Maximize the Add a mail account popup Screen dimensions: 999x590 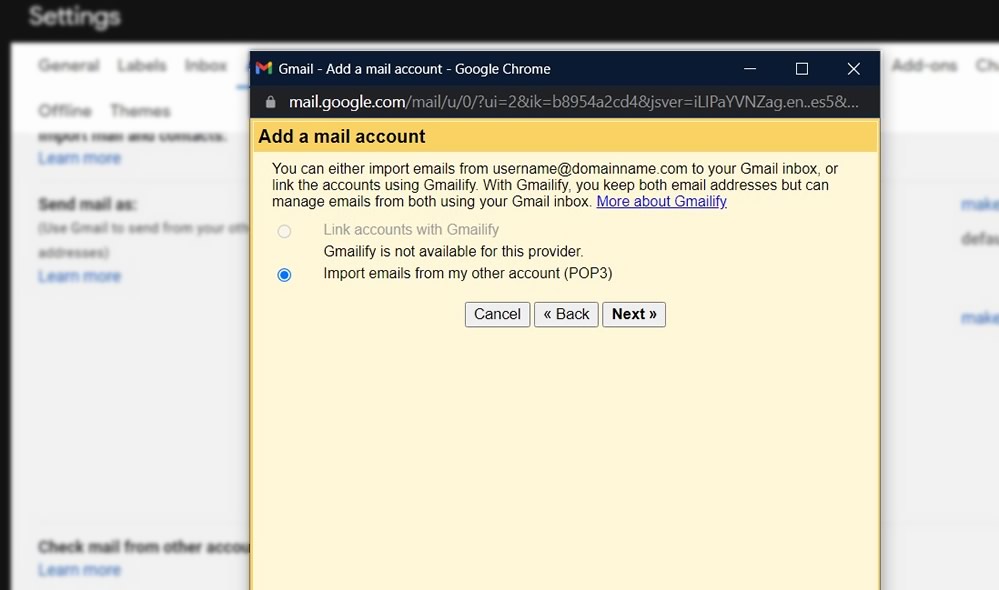802,69
